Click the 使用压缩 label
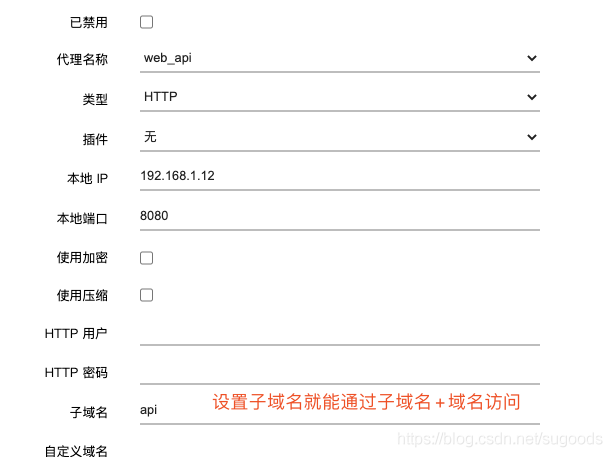 click(x=82, y=295)
